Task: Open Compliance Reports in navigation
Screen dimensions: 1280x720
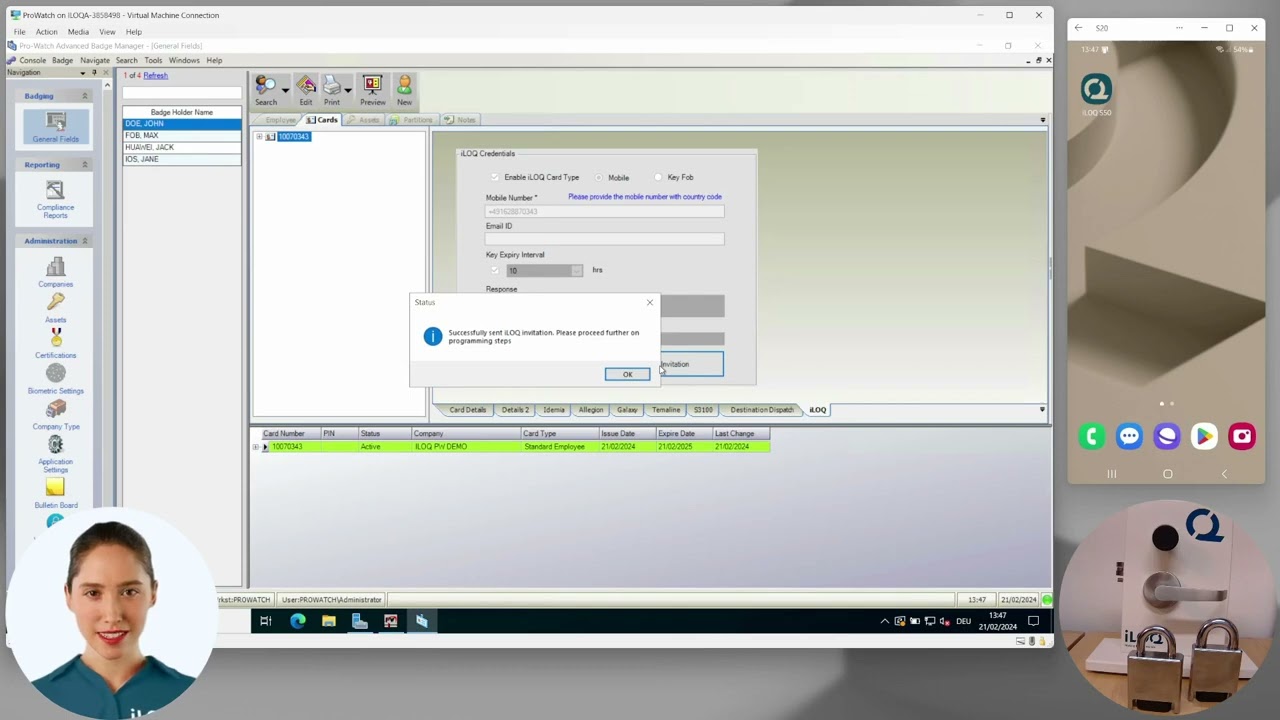Action: pos(55,198)
